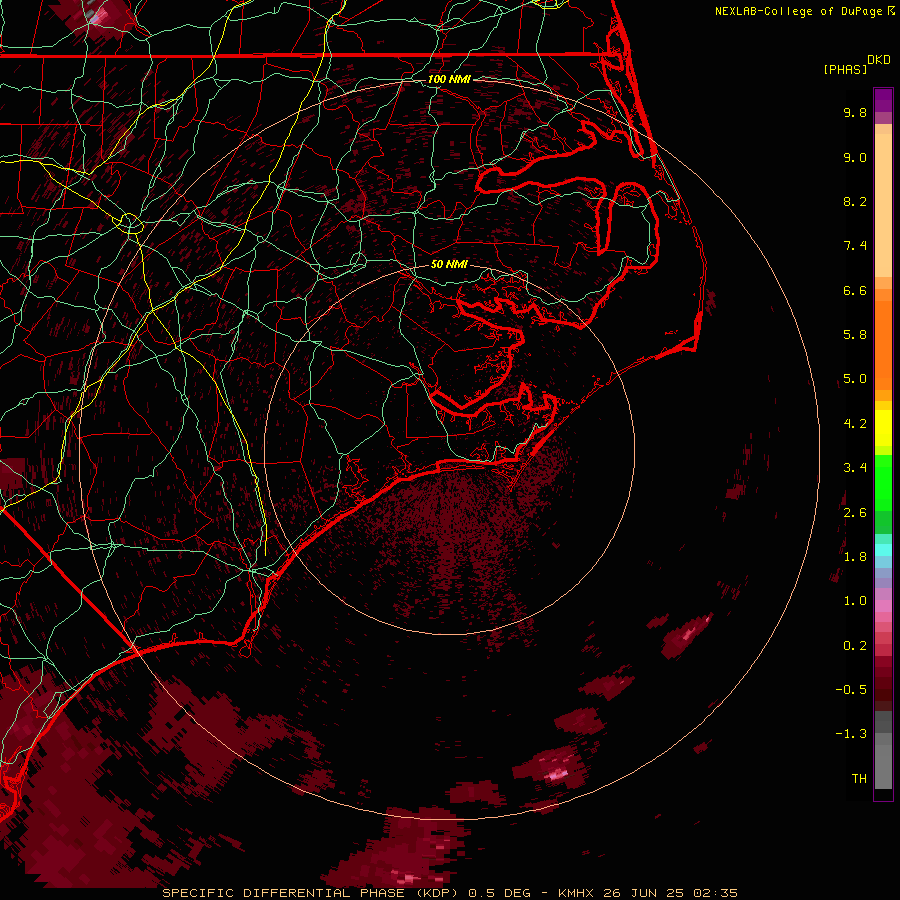Click the purple swatch atop the color bar
Viewport: 900px width, 900px height.
pyautogui.click(x=883, y=100)
